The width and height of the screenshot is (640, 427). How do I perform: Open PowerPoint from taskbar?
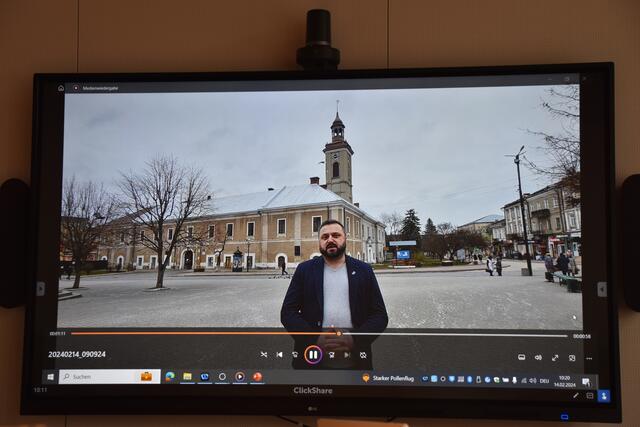pyautogui.click(x=257, y=377)
